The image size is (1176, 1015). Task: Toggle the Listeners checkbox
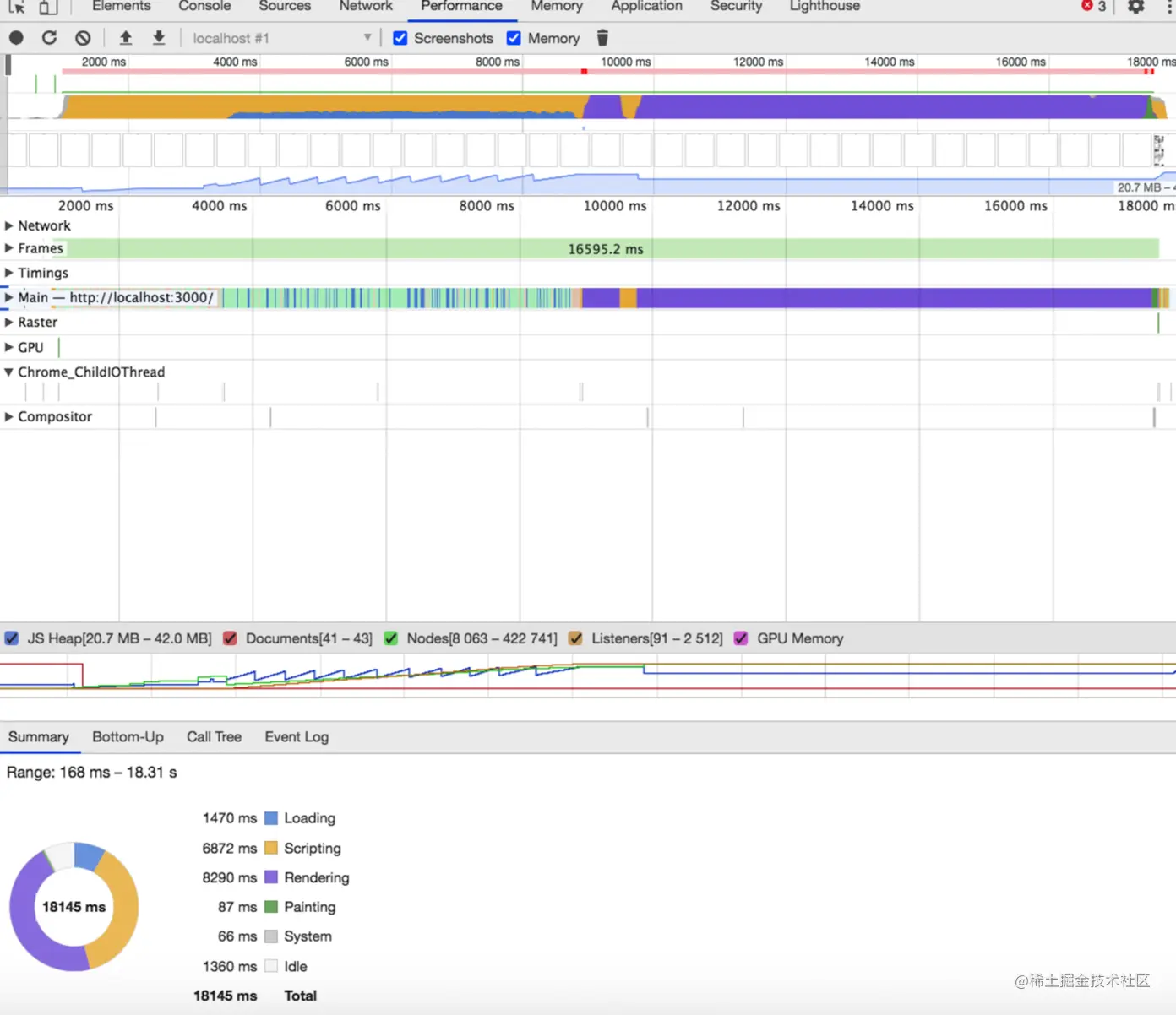pyautogui.click(x=575, y=638)
